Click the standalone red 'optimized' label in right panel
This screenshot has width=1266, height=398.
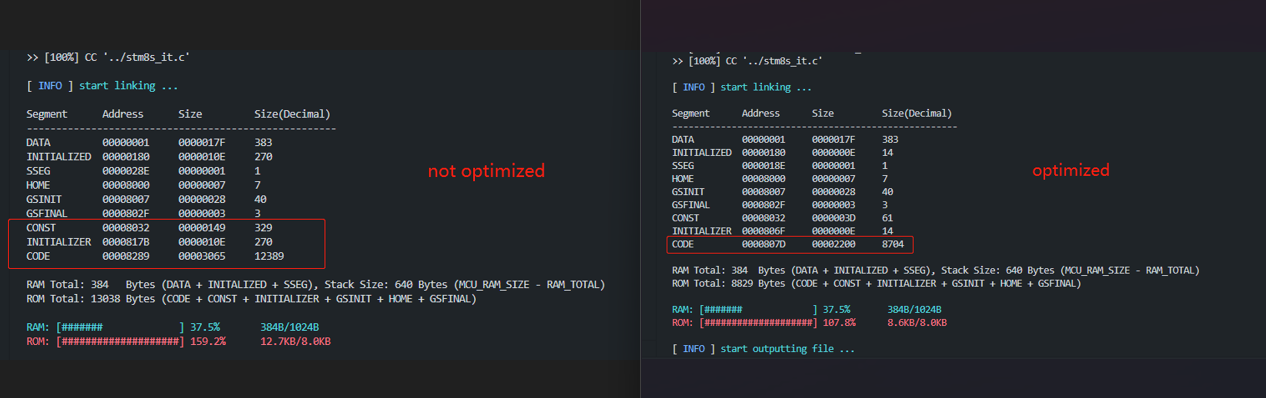[x=1071, y=170]
